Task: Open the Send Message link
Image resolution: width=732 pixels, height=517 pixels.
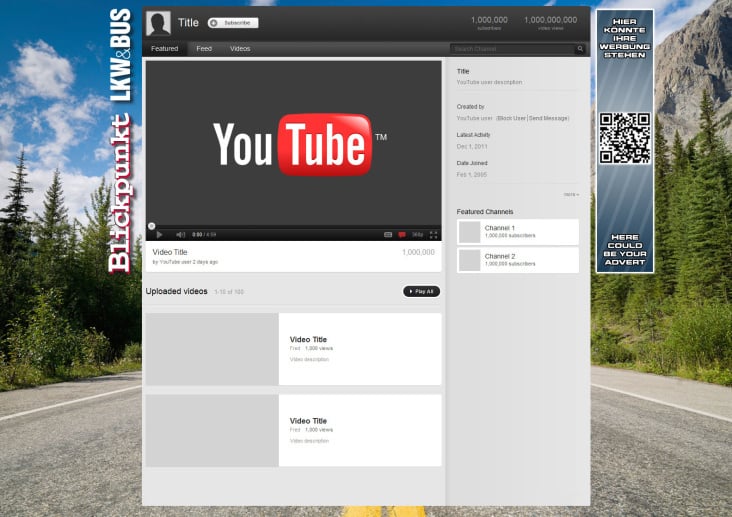Action: [x=549, y=118]
